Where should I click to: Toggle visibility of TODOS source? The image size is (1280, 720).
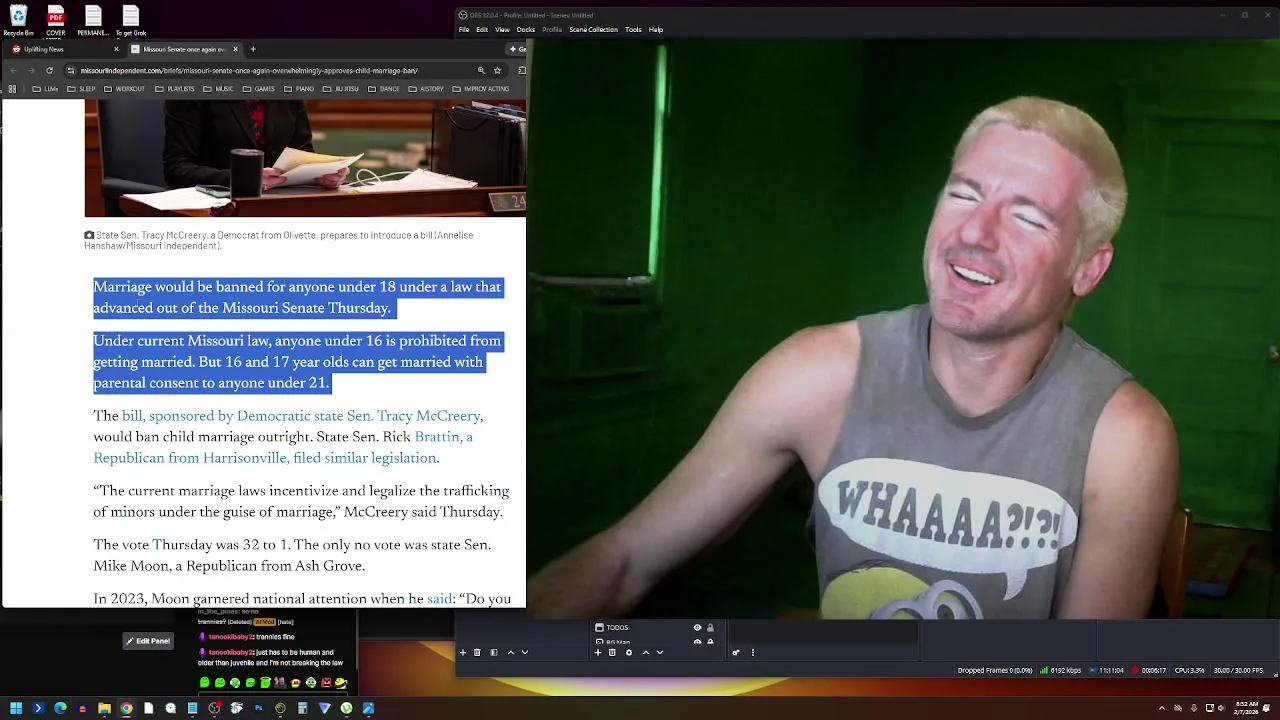697,628
